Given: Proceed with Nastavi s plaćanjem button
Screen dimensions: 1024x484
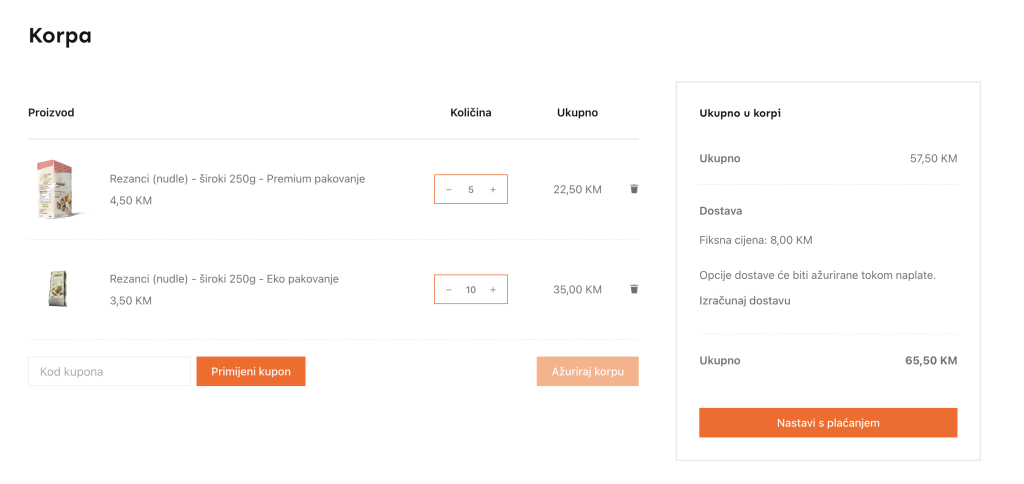Looking at the screenshot, I should [x=828, y=423].
